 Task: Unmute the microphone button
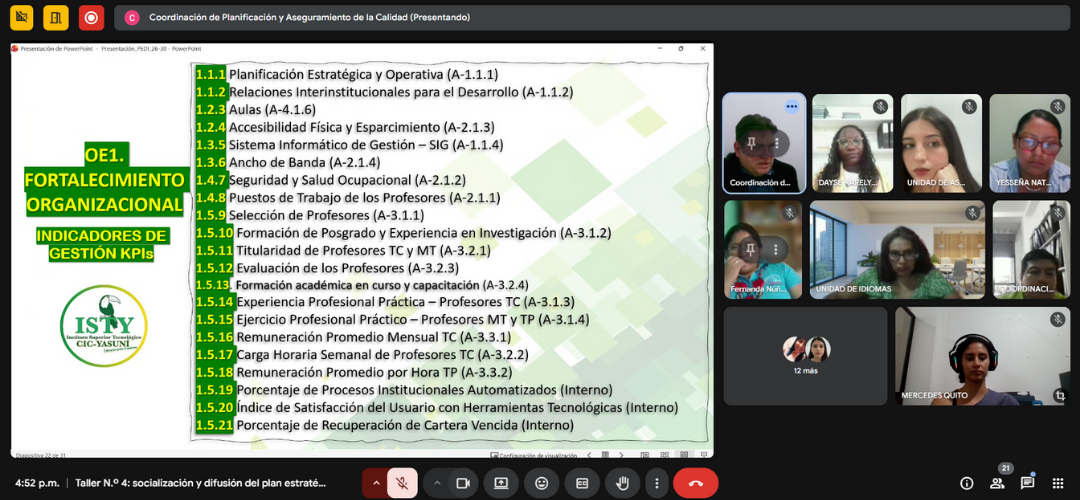(402, 483)
